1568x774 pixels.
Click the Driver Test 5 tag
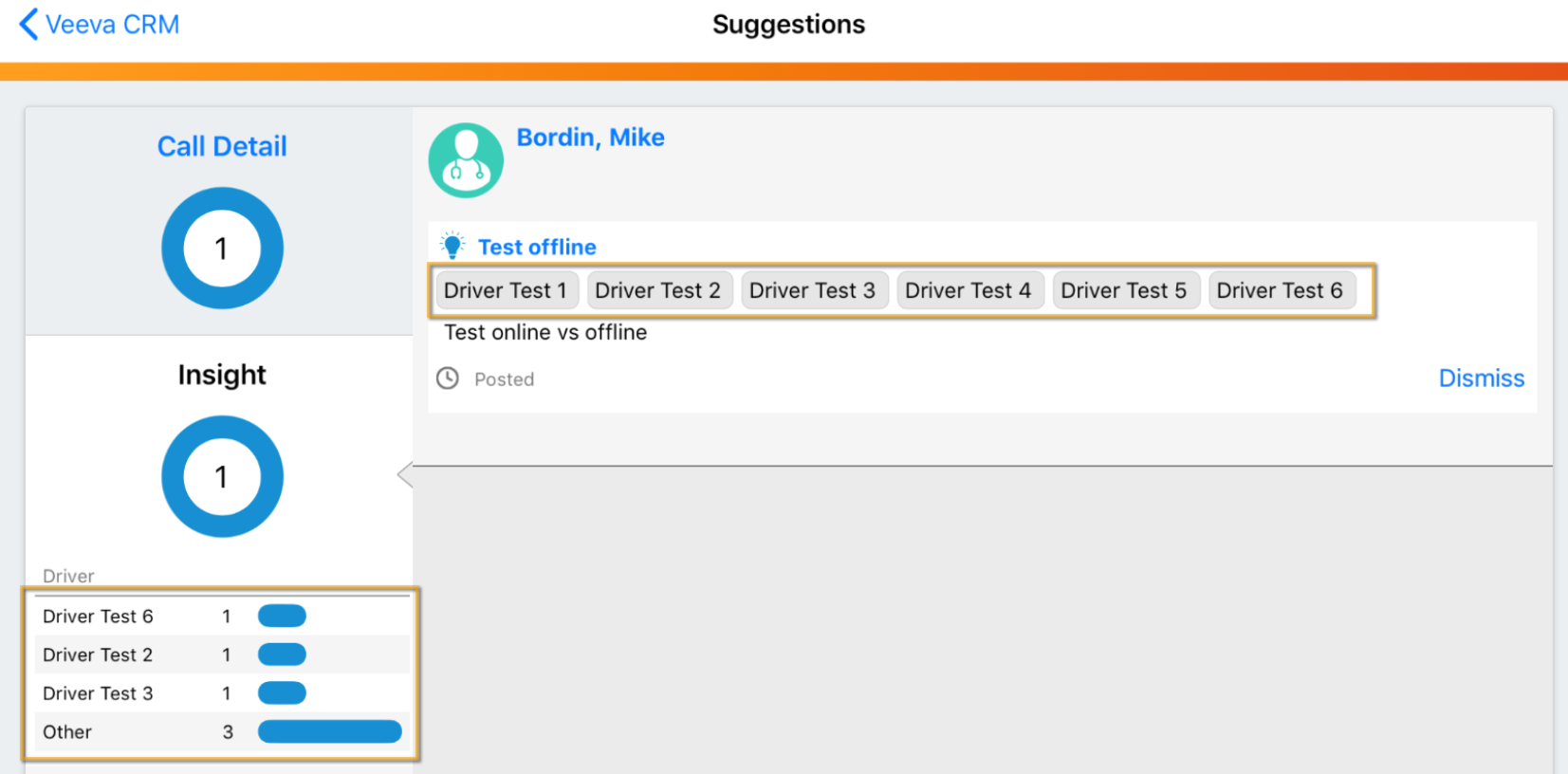(1124, 290)
